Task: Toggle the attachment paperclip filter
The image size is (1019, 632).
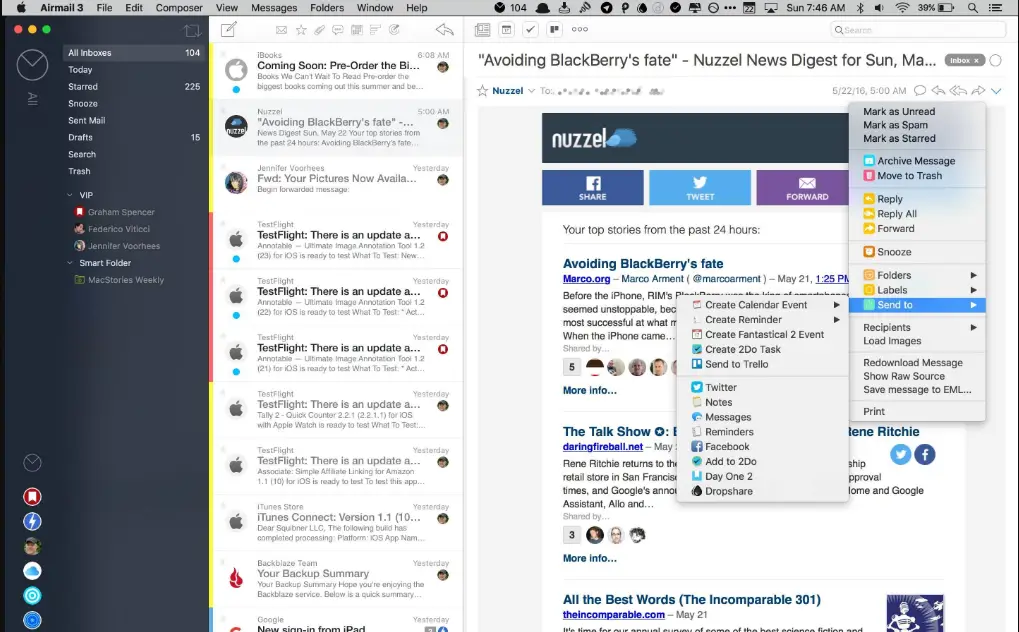Action: (x=320, y=30)
